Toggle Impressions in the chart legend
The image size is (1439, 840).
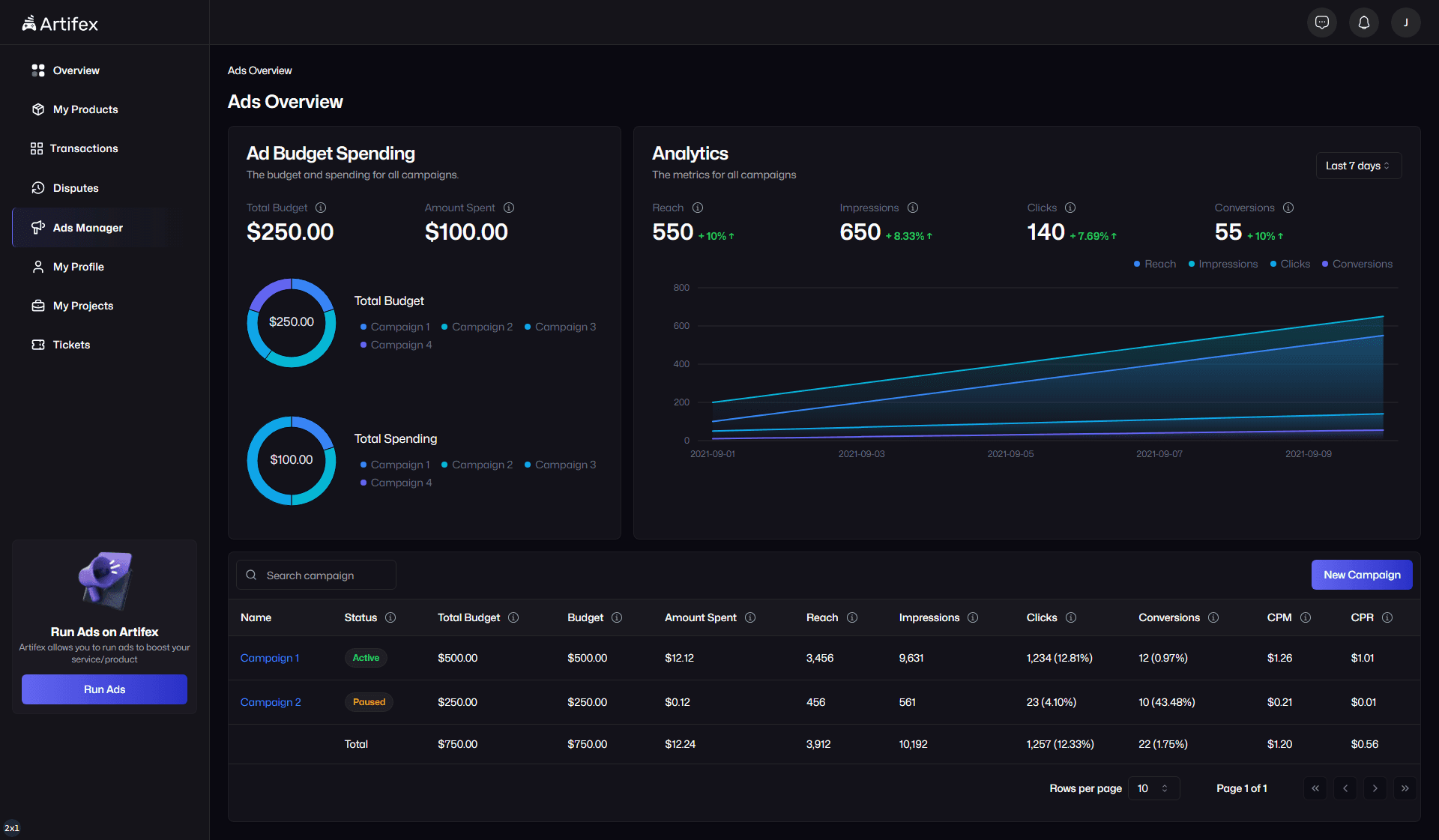[x=1222, y=264]
